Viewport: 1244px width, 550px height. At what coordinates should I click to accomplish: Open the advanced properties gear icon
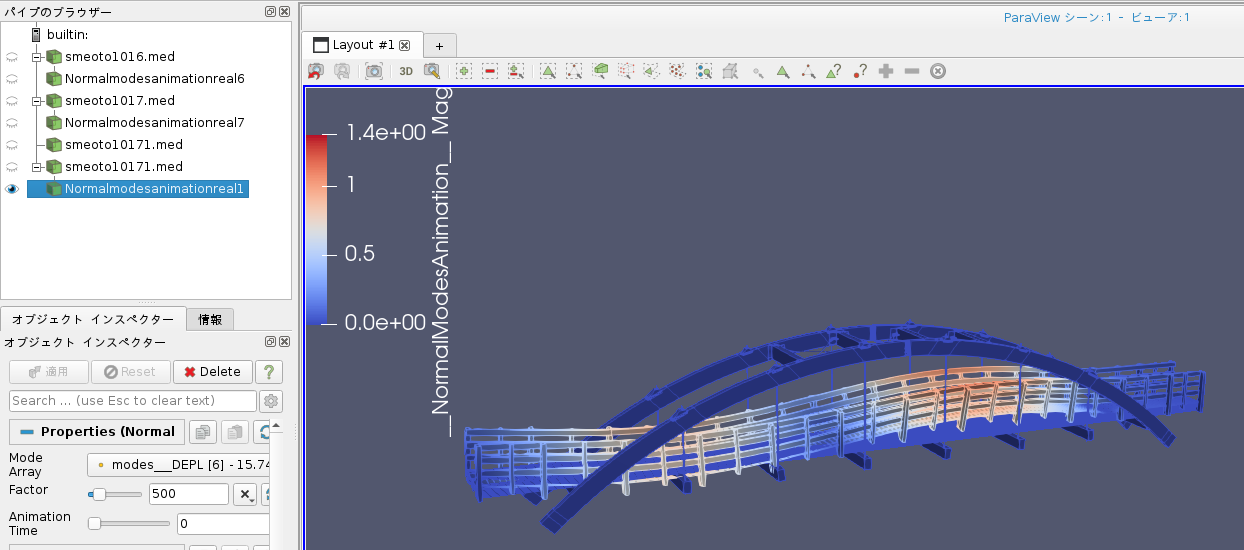coord(270,401)
